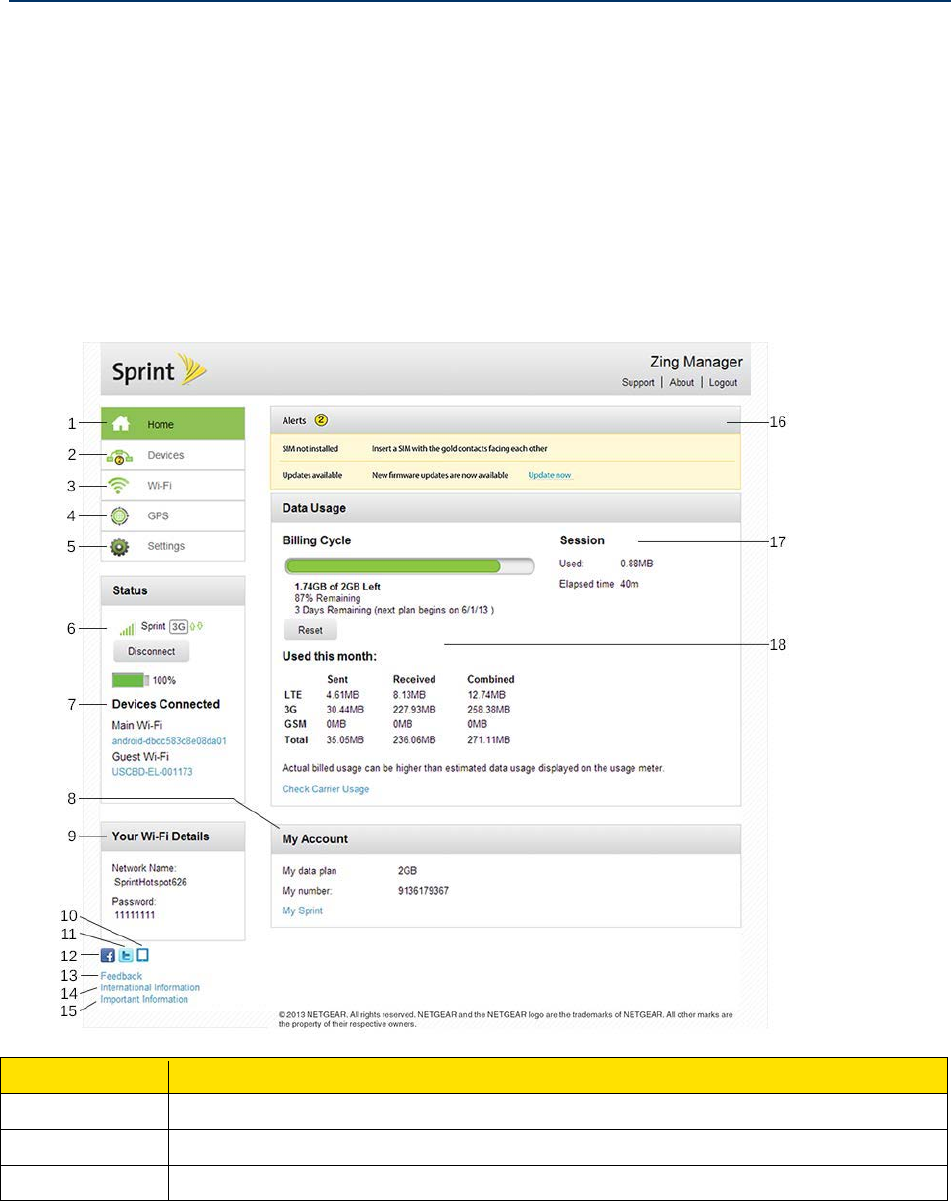Click the Session Used 0.88MB value
The height and width of the screenshot is (1201, 951).
636,563
